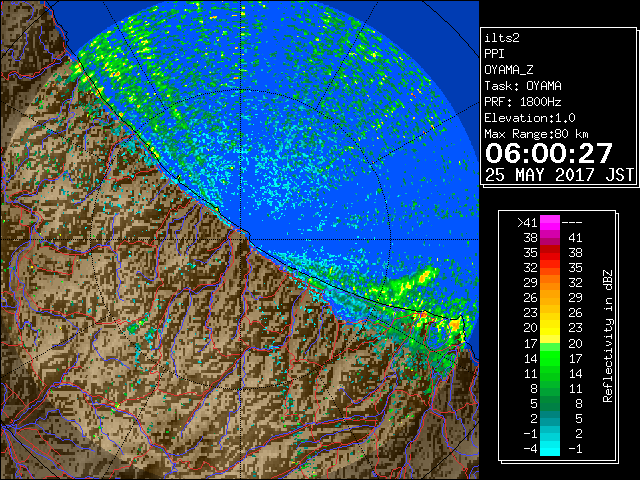Click the 'PRF: 1800Hz' text

pyautogui.click(x=523, y=102)
